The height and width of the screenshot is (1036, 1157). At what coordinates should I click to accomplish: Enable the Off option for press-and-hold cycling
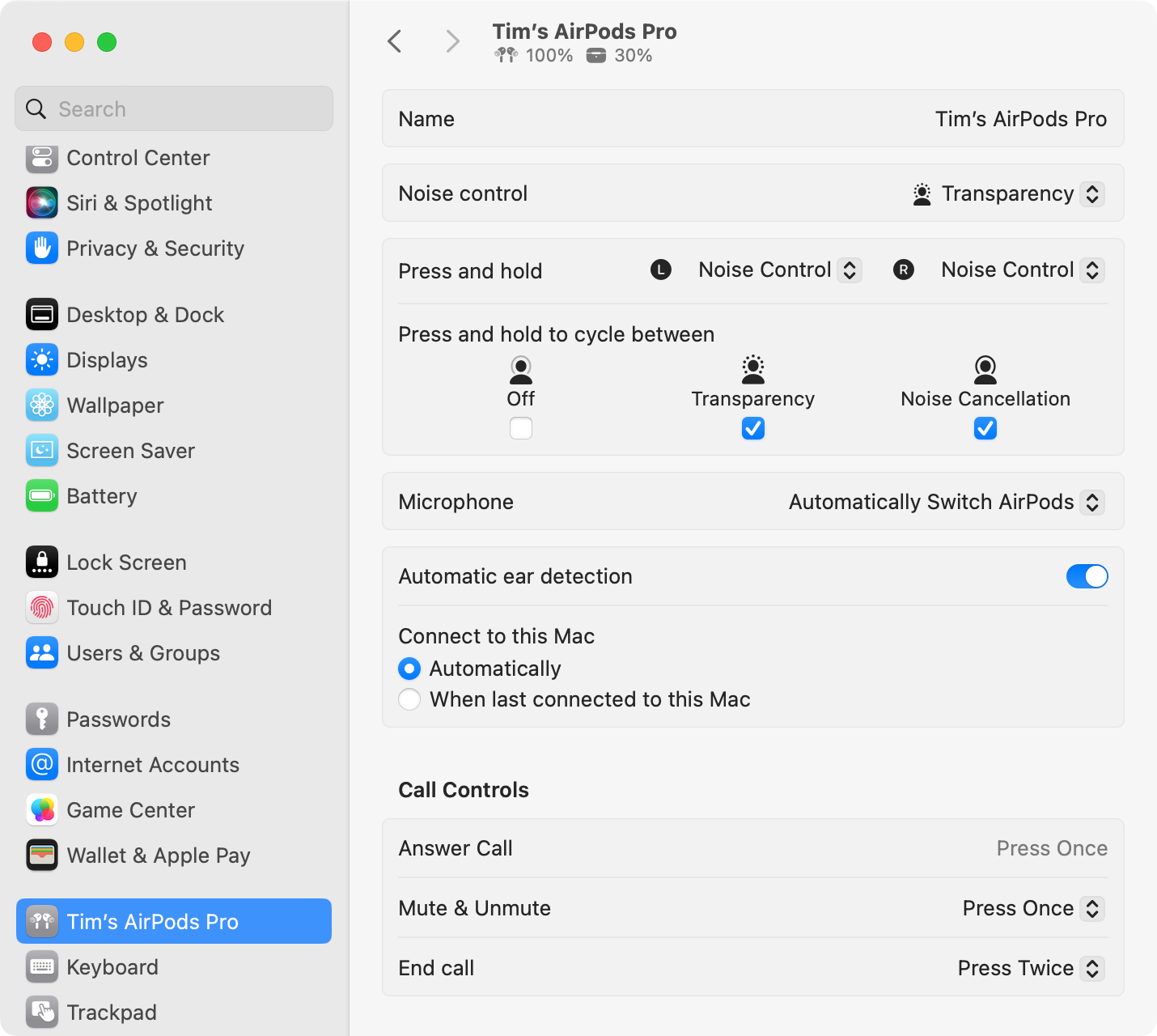click(x=520, y=428)
